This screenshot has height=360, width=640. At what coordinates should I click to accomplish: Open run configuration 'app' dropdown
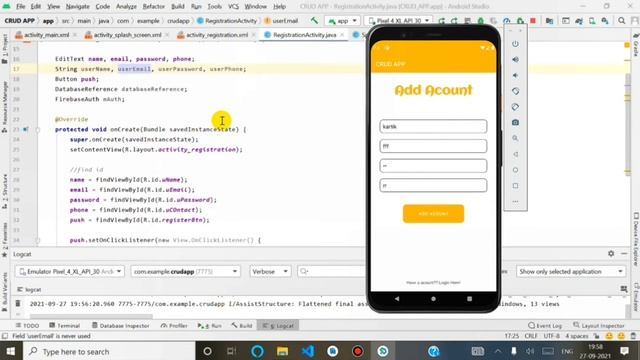tap(342, 20)
